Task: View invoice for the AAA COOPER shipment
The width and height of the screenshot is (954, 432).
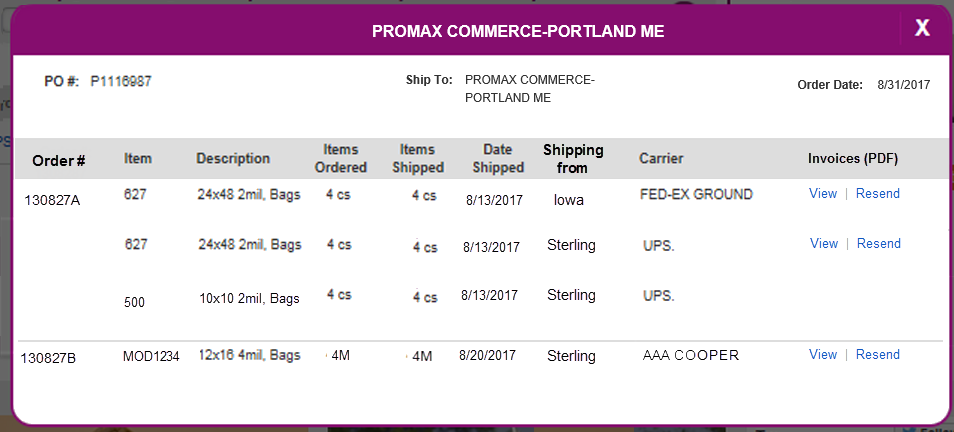Action: [x=823, y=354]
